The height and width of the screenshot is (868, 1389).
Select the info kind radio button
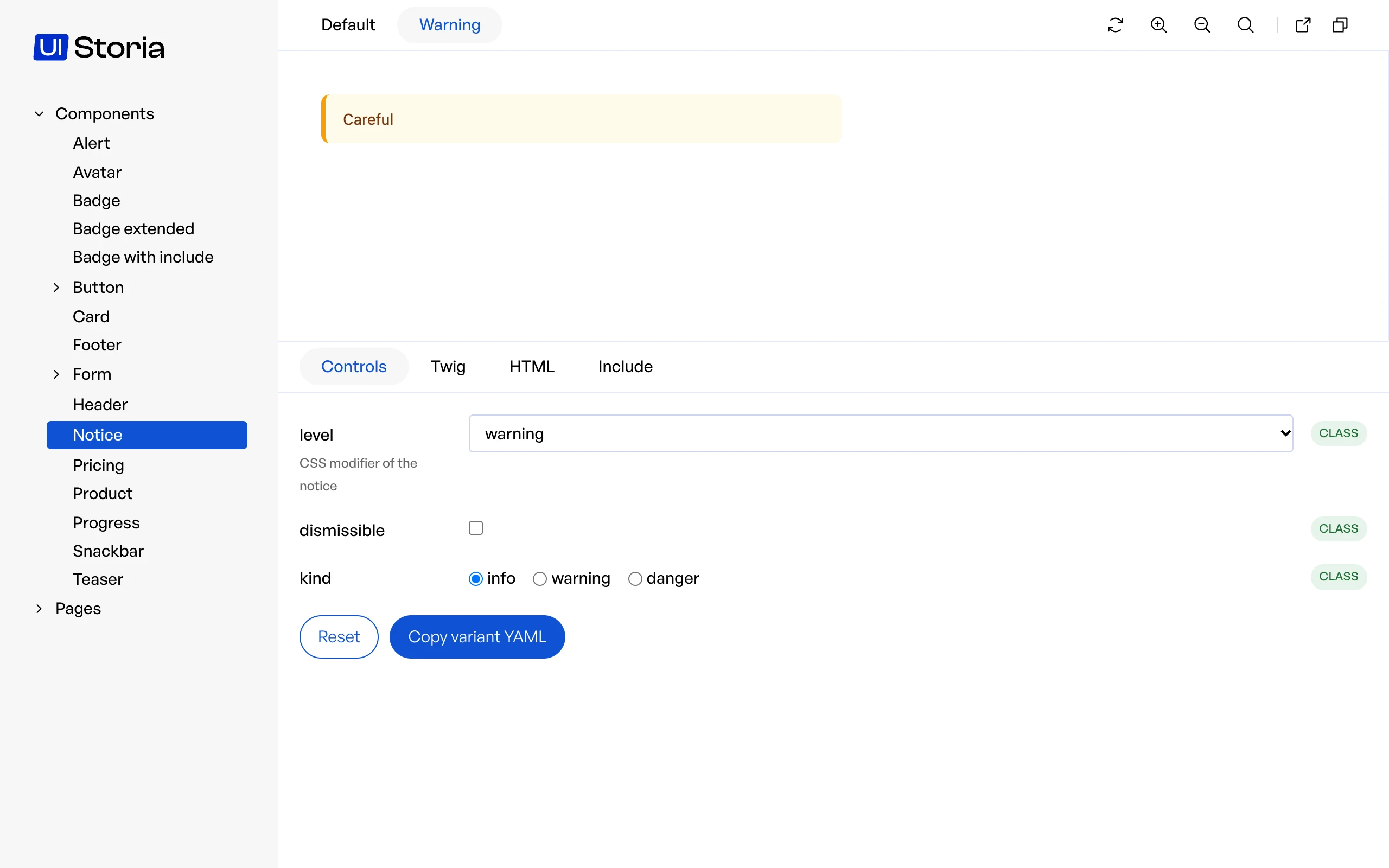click(x=475, y=579)
